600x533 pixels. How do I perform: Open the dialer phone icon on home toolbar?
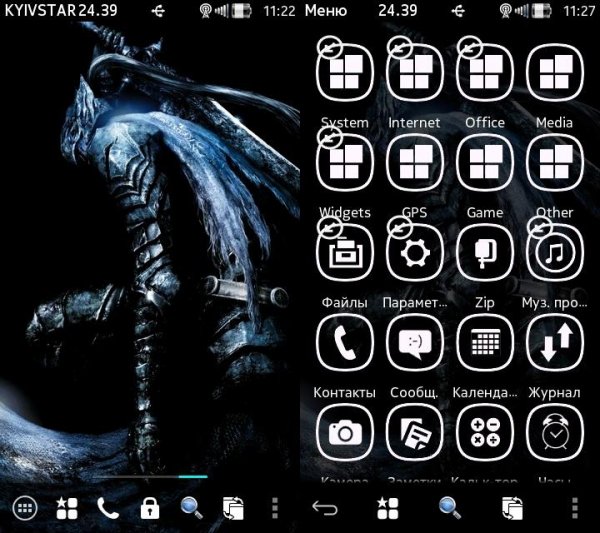pos(108,508)
